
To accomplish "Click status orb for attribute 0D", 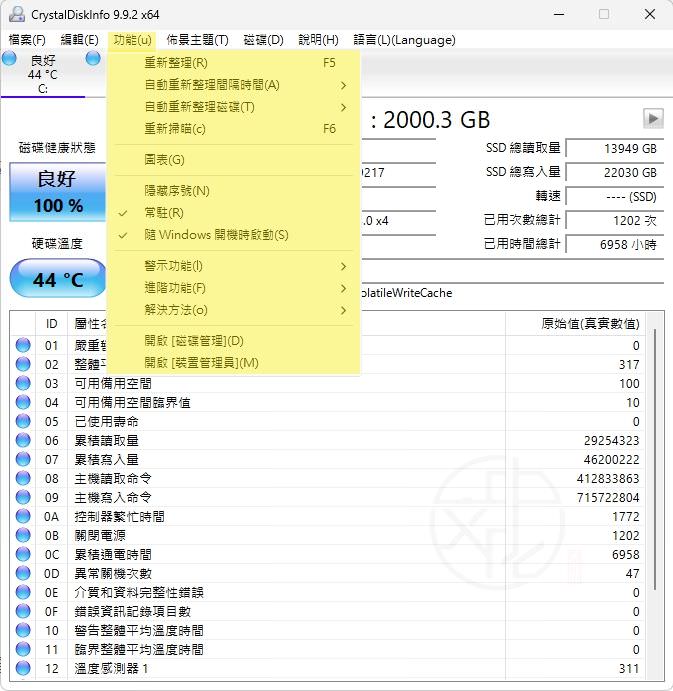I will click(23, 573).
